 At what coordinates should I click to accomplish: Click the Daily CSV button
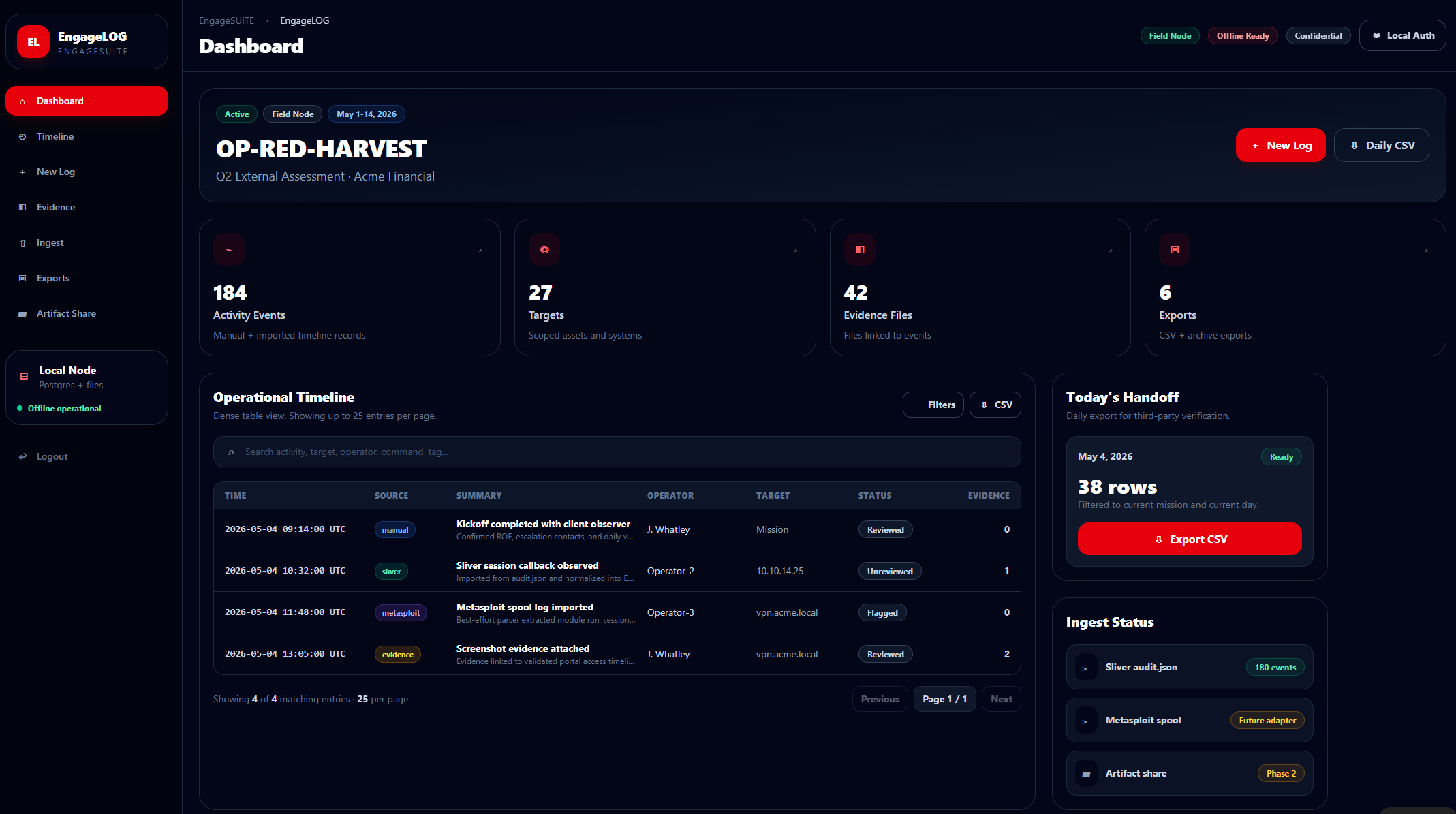(1381, 145)
